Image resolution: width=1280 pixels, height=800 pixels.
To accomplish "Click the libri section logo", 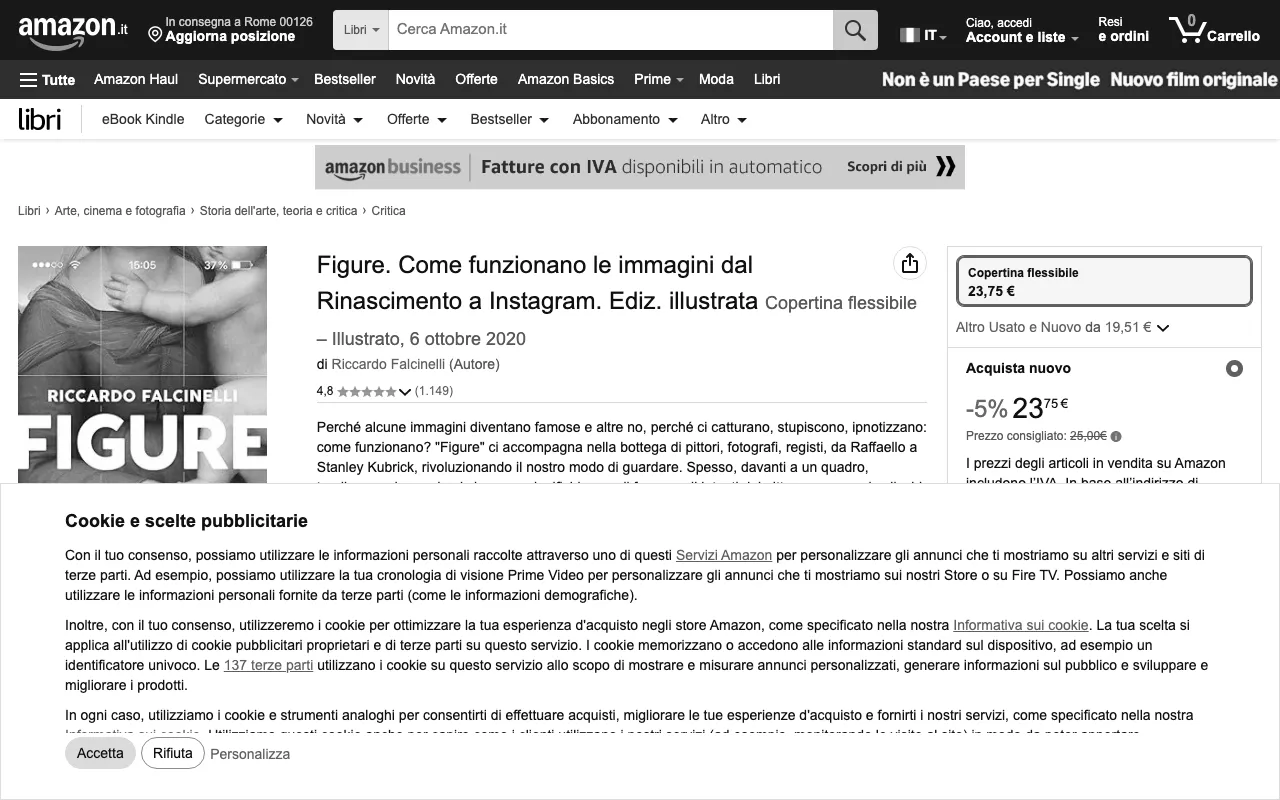I will point(40,119).
